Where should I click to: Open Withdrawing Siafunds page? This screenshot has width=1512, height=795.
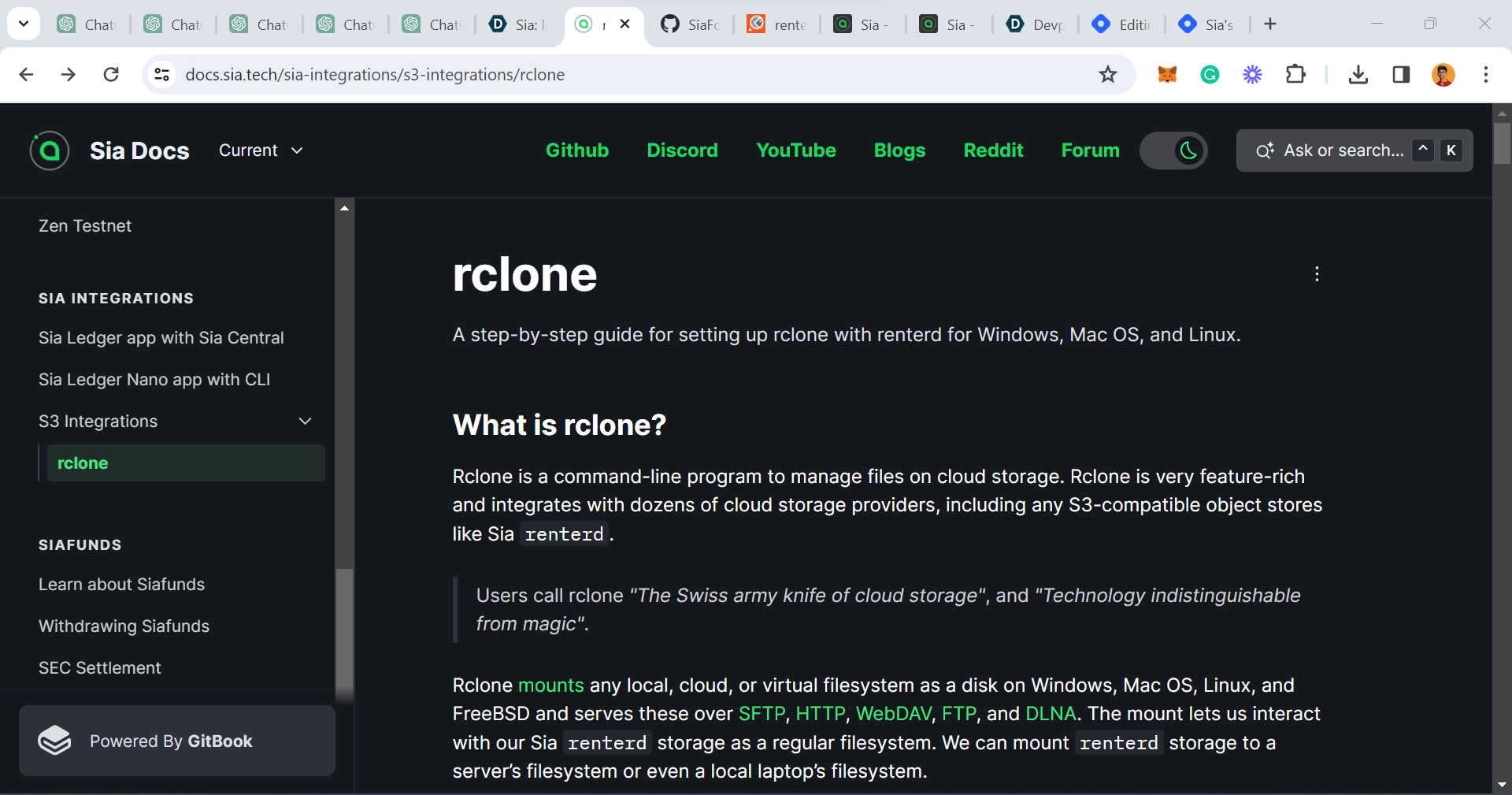point(124,626)
